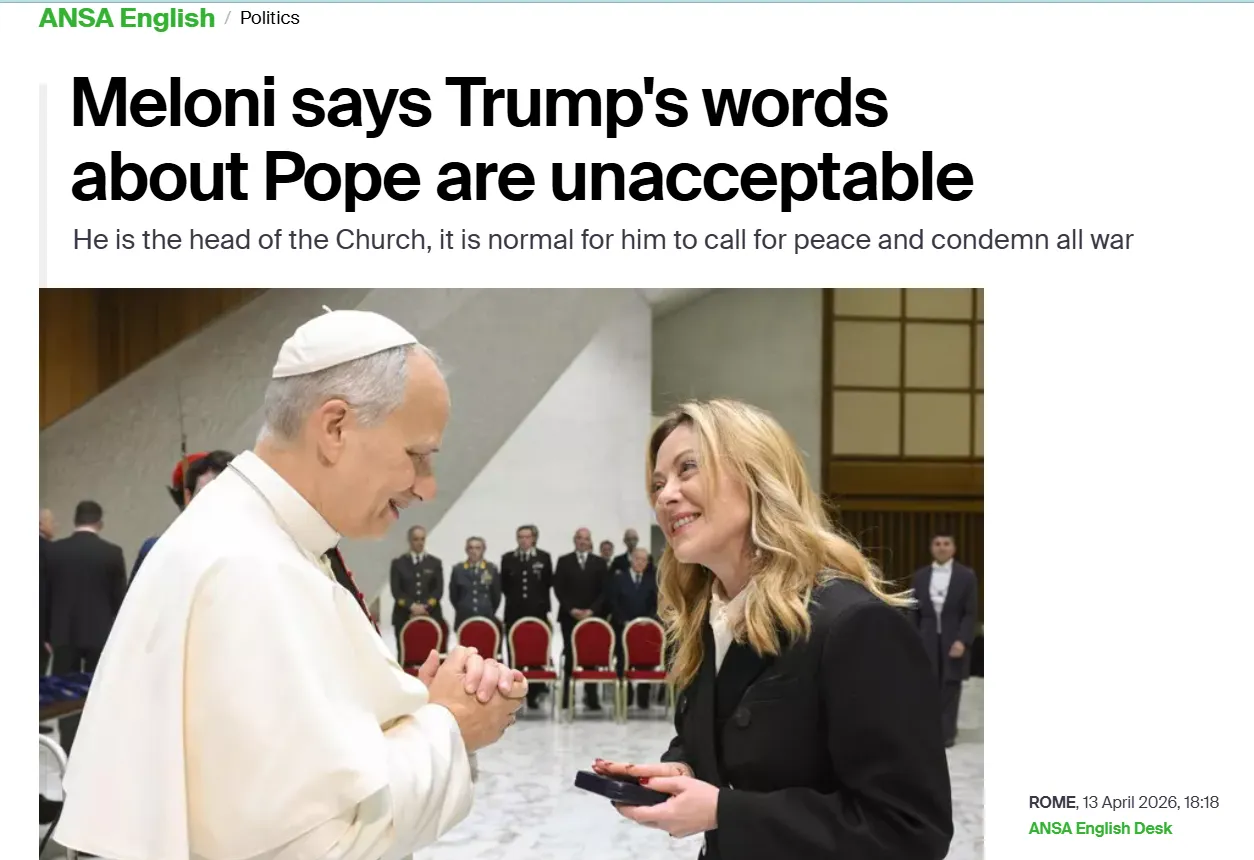The width and height of the screenshot is (1254, 860).
Task: Click the subheadline about head of the Church
Action: coord(603,241)
